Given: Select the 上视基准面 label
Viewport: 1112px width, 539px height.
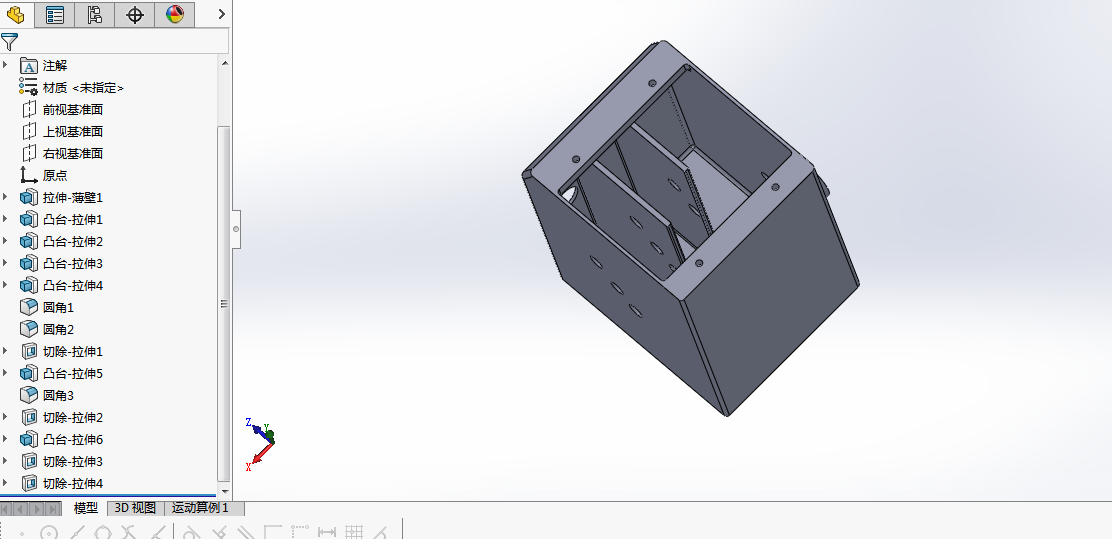Looking at the screenshot, I should point(73,131).
